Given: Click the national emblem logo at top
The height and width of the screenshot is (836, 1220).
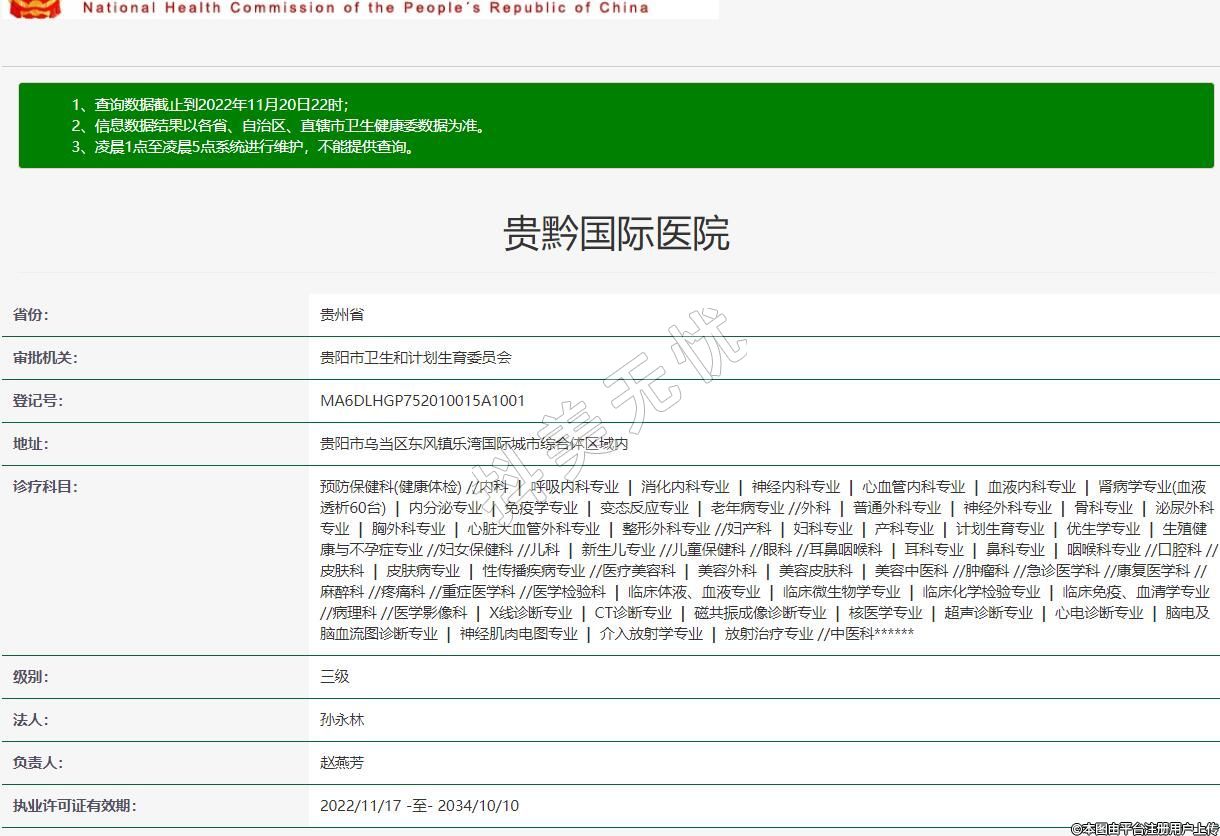Looking at the screenshot, I should point(35,8).
